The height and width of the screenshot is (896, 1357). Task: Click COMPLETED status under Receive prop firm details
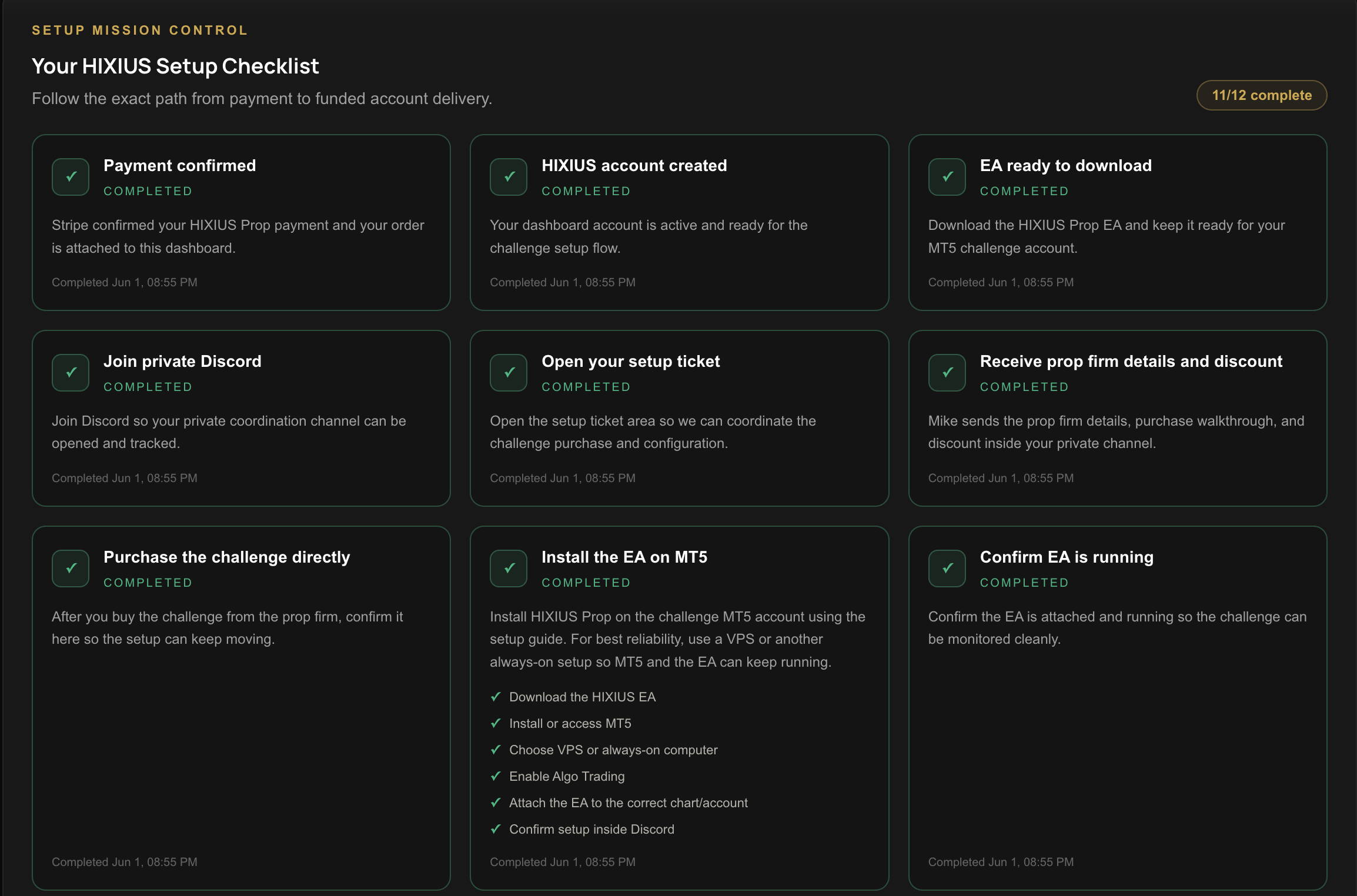1024,387
